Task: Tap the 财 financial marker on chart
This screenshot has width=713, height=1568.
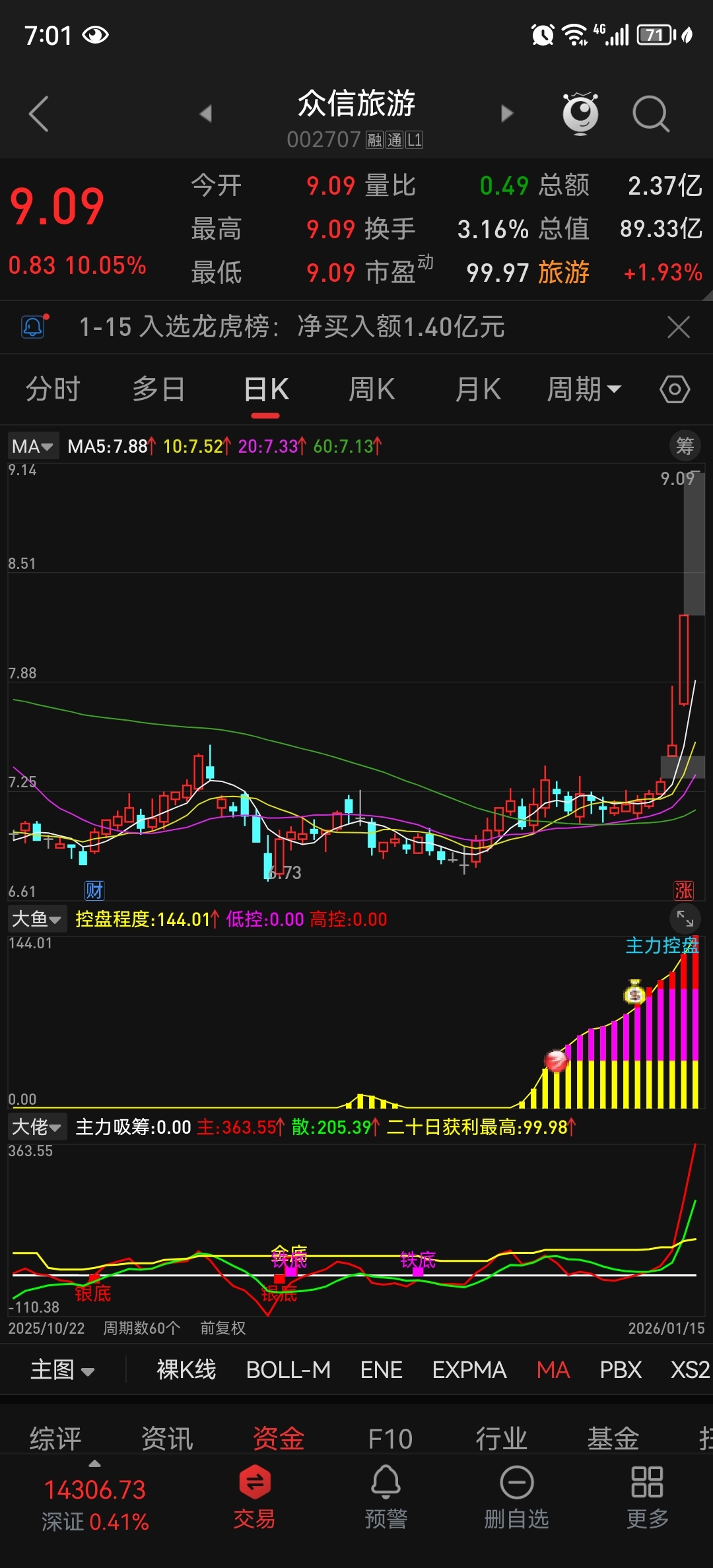Action: 94,890
